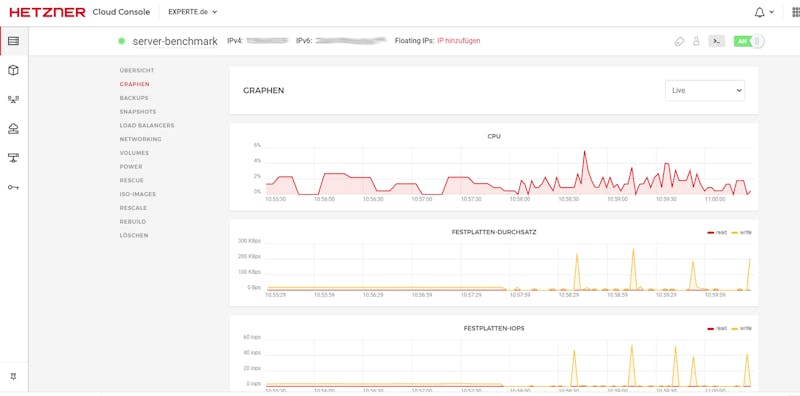
Task: Toggle the write series in Festplatten-Durchsatz legend
Action: [x=741, y=232]
